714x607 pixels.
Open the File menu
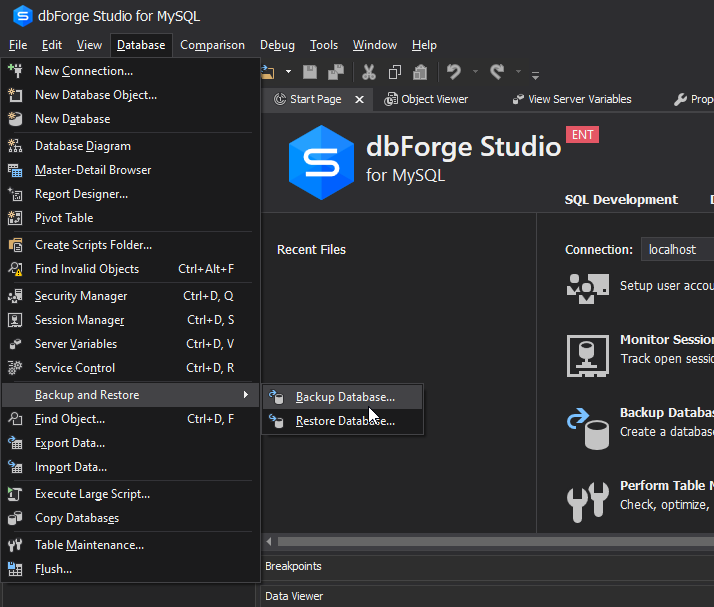pos(18,45)
